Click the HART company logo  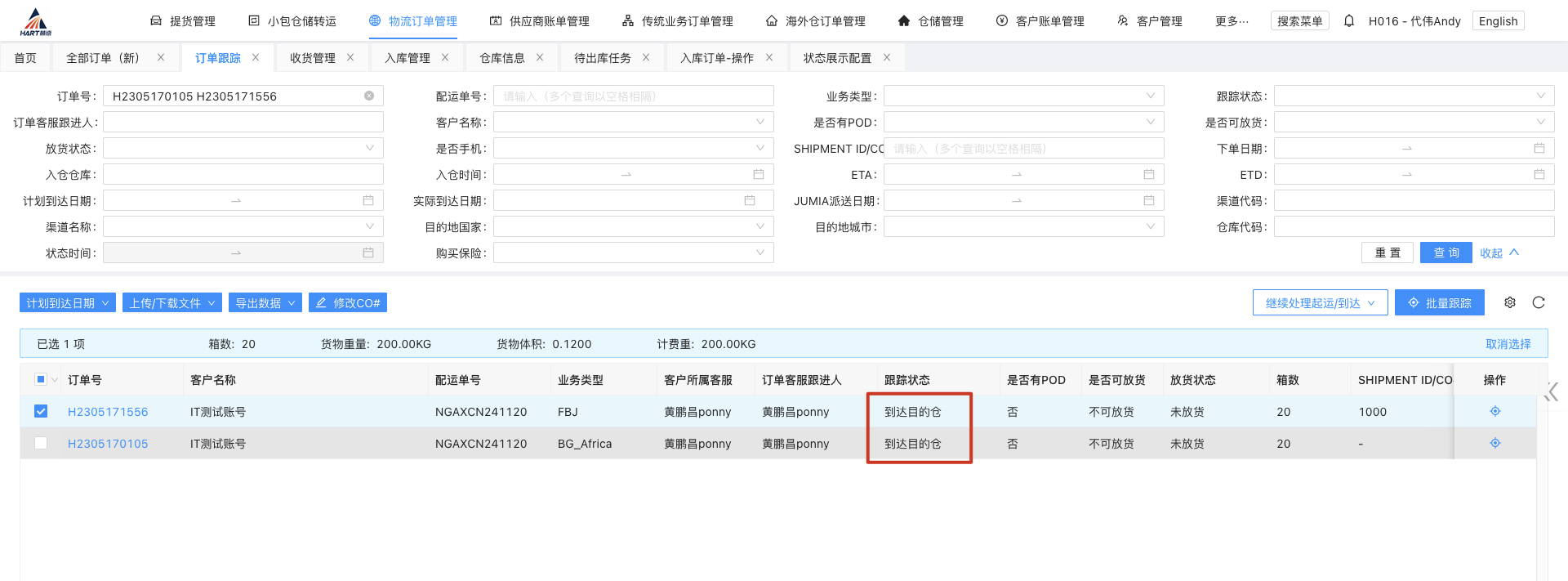click(x=36, y=22)
